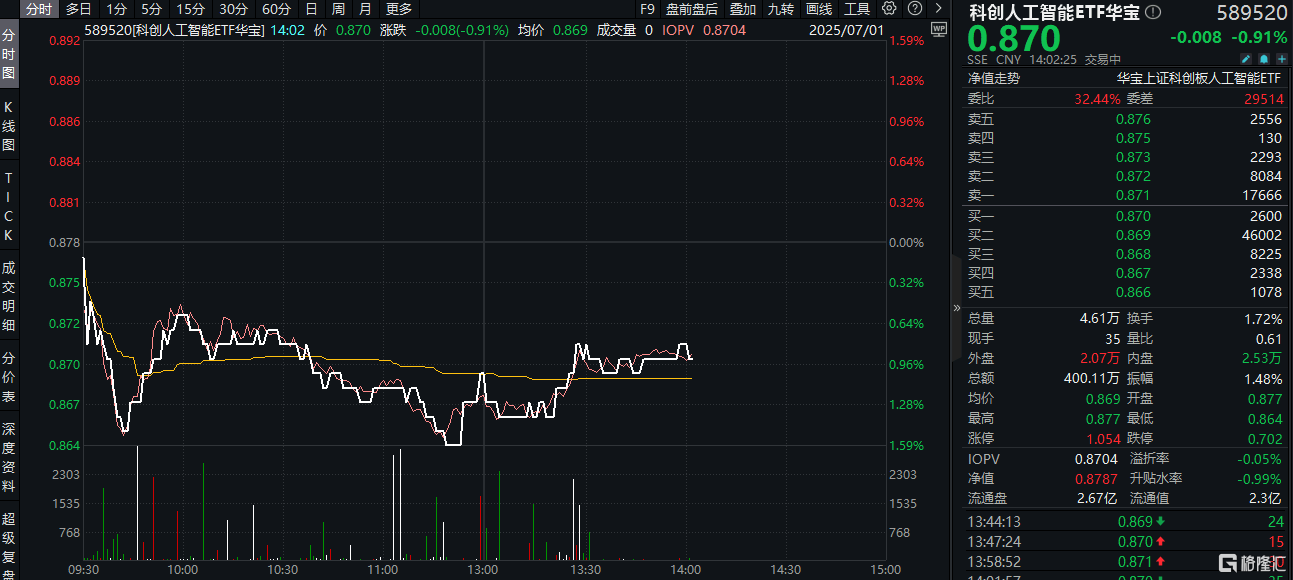Viewport: 1293px width, 580px height.
Task: Open the 深度资料 sidebar view
Action: click(x=9, y=458)
